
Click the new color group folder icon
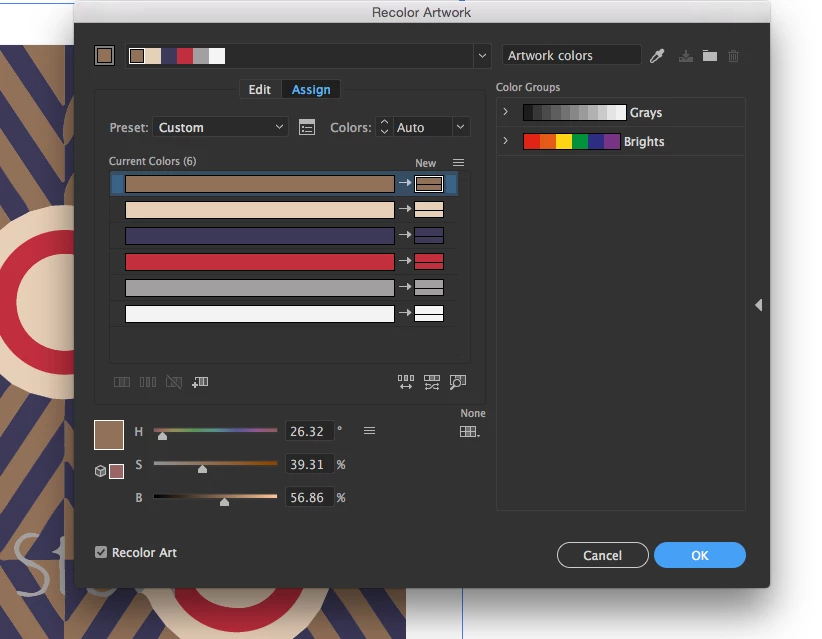click(x=710, y=56)
